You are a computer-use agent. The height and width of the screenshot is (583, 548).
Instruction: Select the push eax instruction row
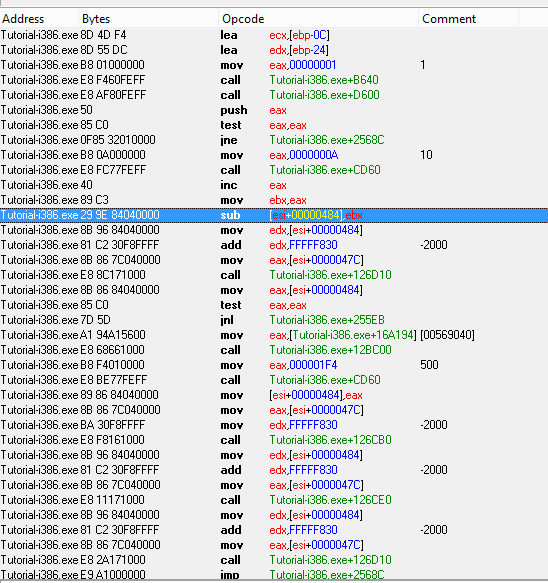pos(274,110)
